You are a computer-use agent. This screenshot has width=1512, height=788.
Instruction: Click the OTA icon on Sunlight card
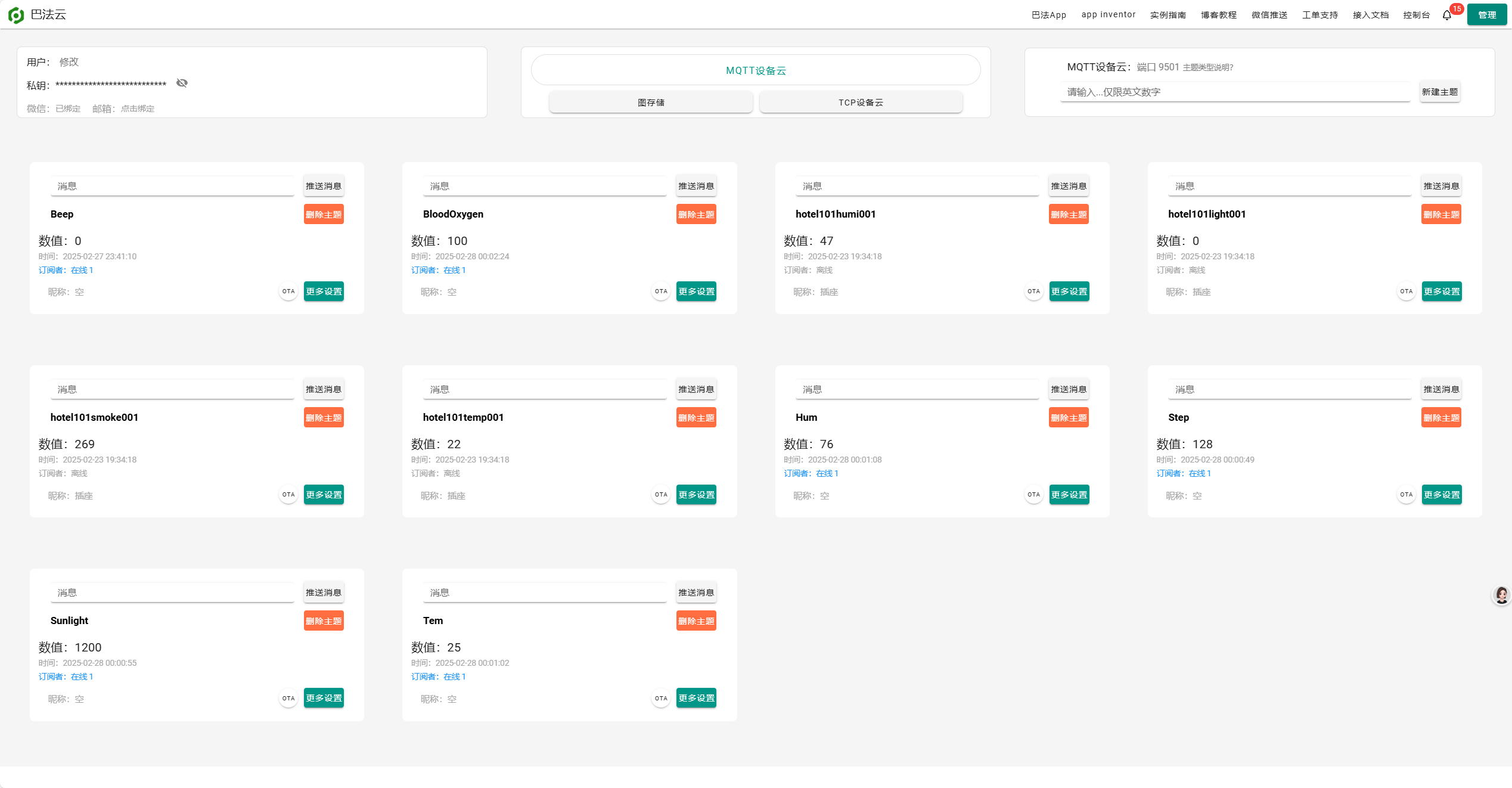(x=288, y=698)
